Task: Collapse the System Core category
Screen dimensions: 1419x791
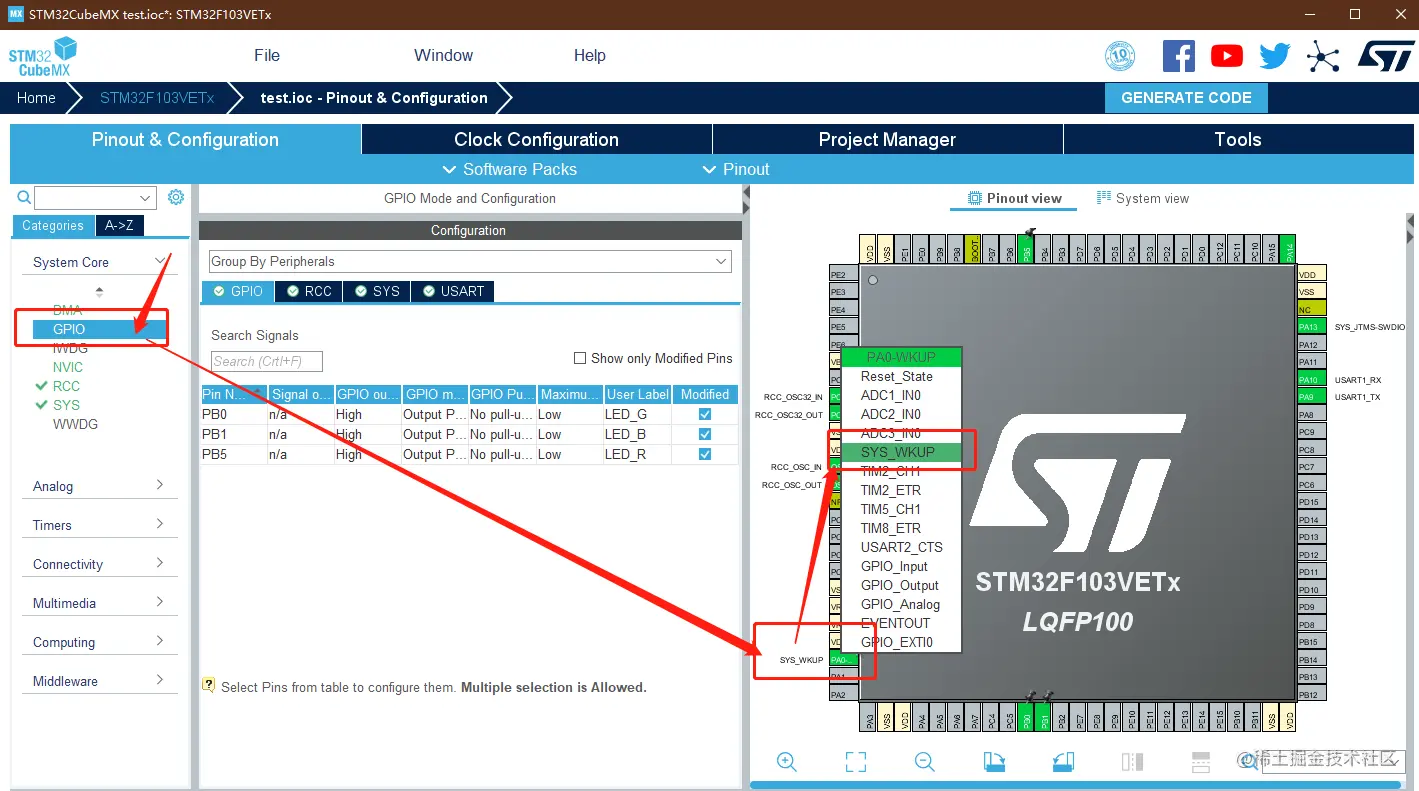Action: [x=99, y=262]
